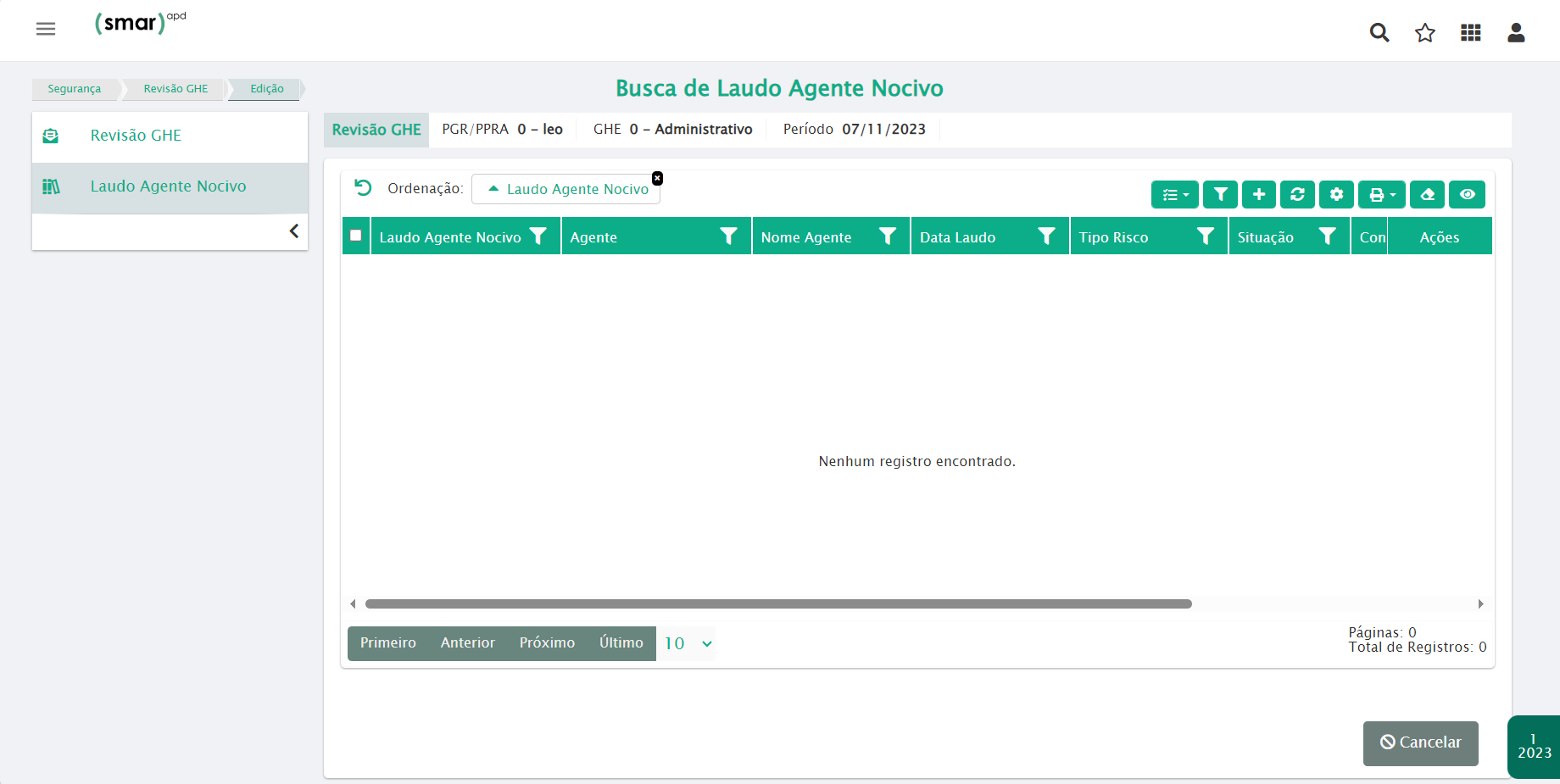This screenshot has height=784, width=1560.
Task: Go to Próximo page
Action: click(x=547, y=643)
